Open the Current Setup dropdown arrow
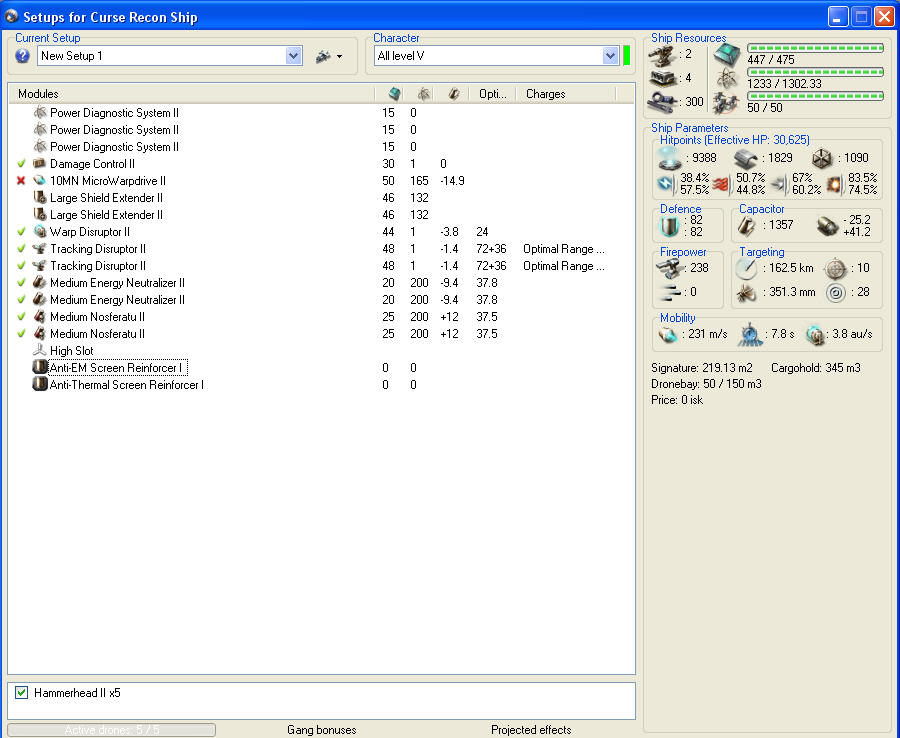This screenshot has height=738, width=900. tap(293, 56)
